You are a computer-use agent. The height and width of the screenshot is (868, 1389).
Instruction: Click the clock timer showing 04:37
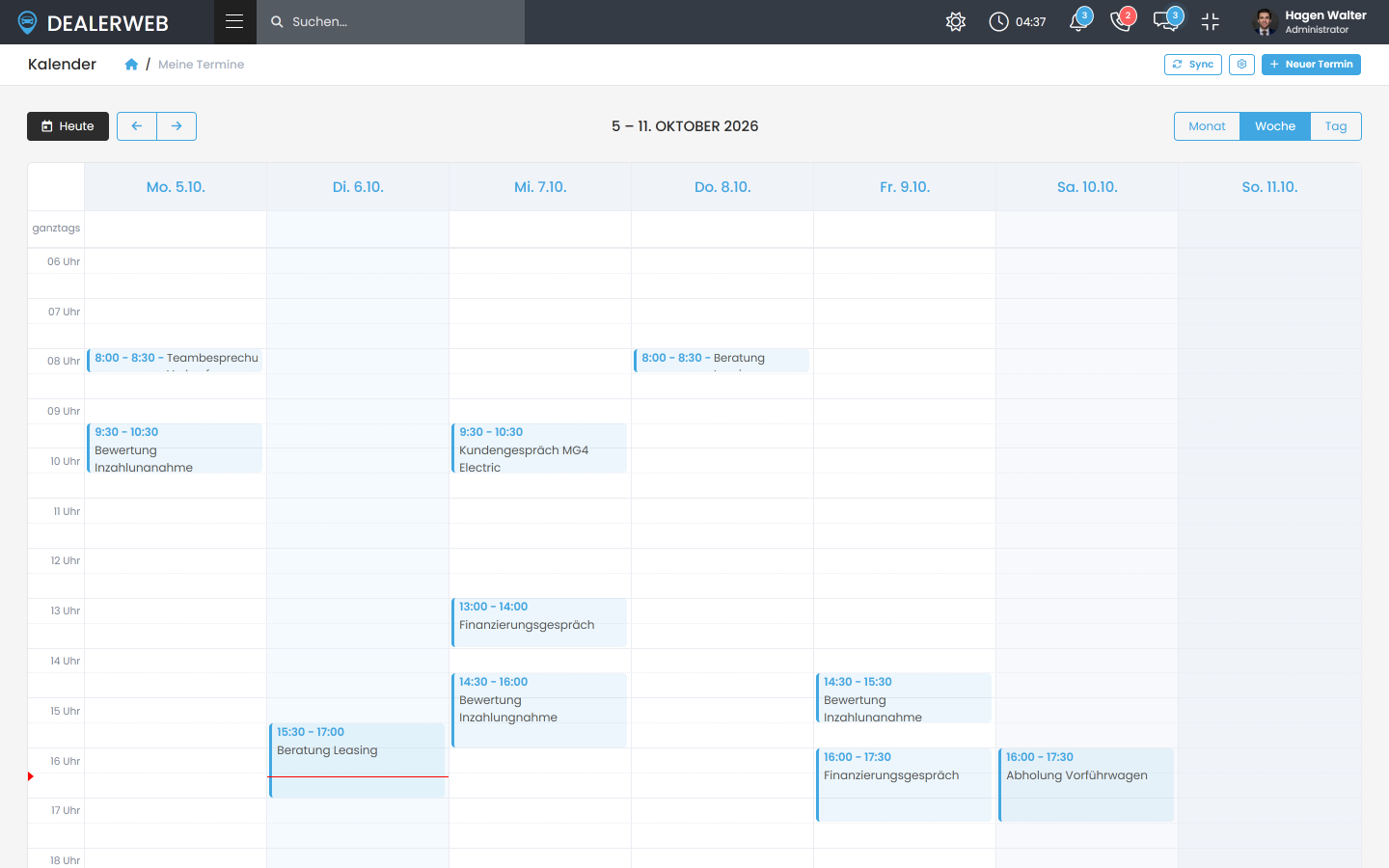click(x=1018, y=21)
